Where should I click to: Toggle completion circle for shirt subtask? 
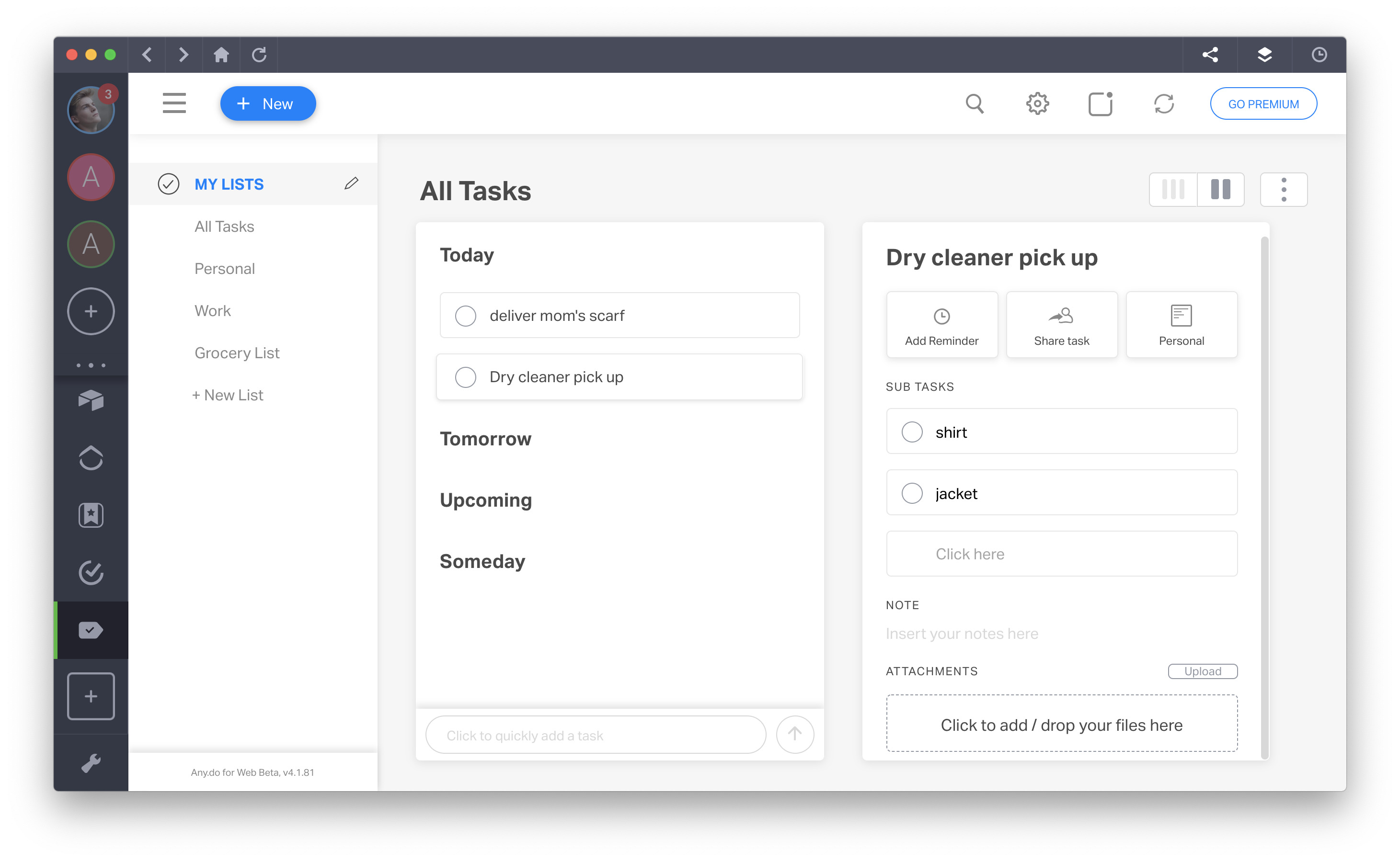tap(911, 432)
